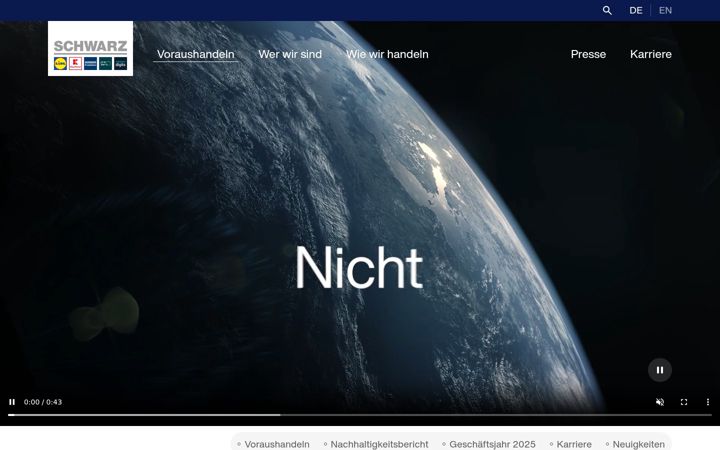Click the 0:00 / 0:43 time display
This screenshot has width=720, height=450.
(x=43, y=402)
